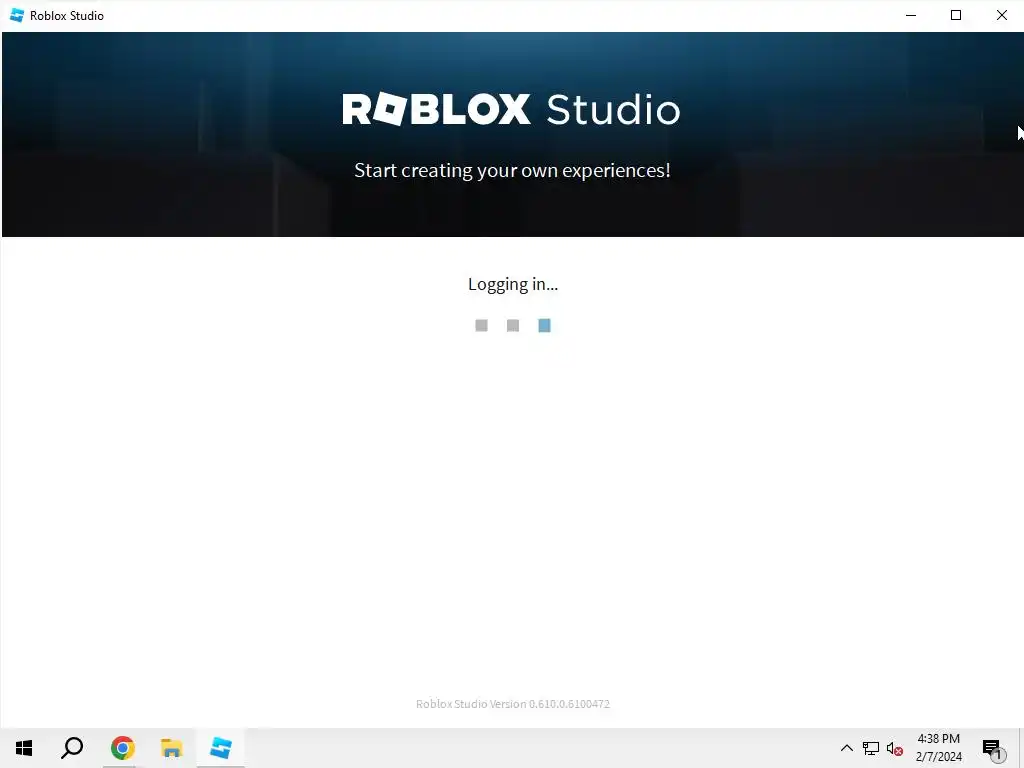This screenshot has height=768, width=1024.
Task: Maximize the Roblox Studio window
Action: pyautogui.click(x=956, y=16)
